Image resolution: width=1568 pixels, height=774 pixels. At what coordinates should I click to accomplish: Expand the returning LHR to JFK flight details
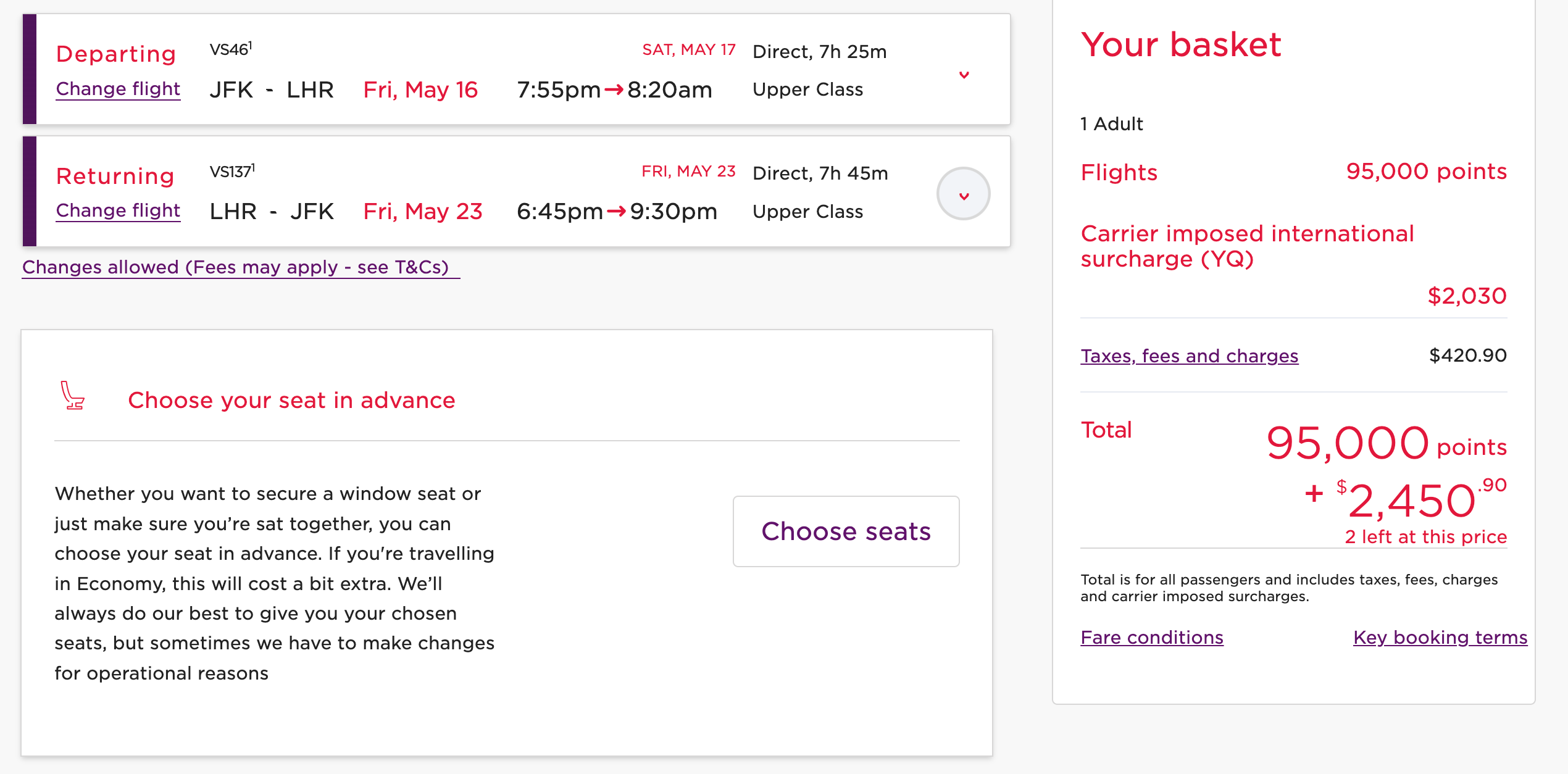pos(964,194)
